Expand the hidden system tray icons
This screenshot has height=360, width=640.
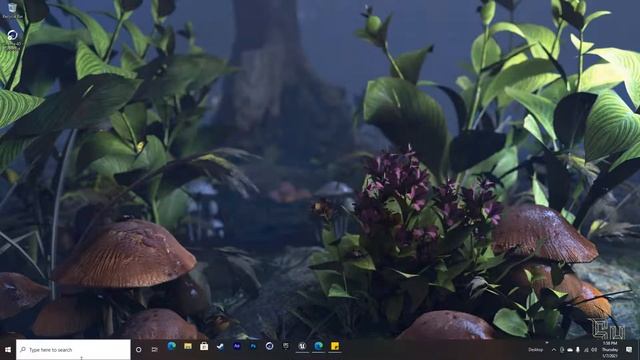(x=554, y=350)
